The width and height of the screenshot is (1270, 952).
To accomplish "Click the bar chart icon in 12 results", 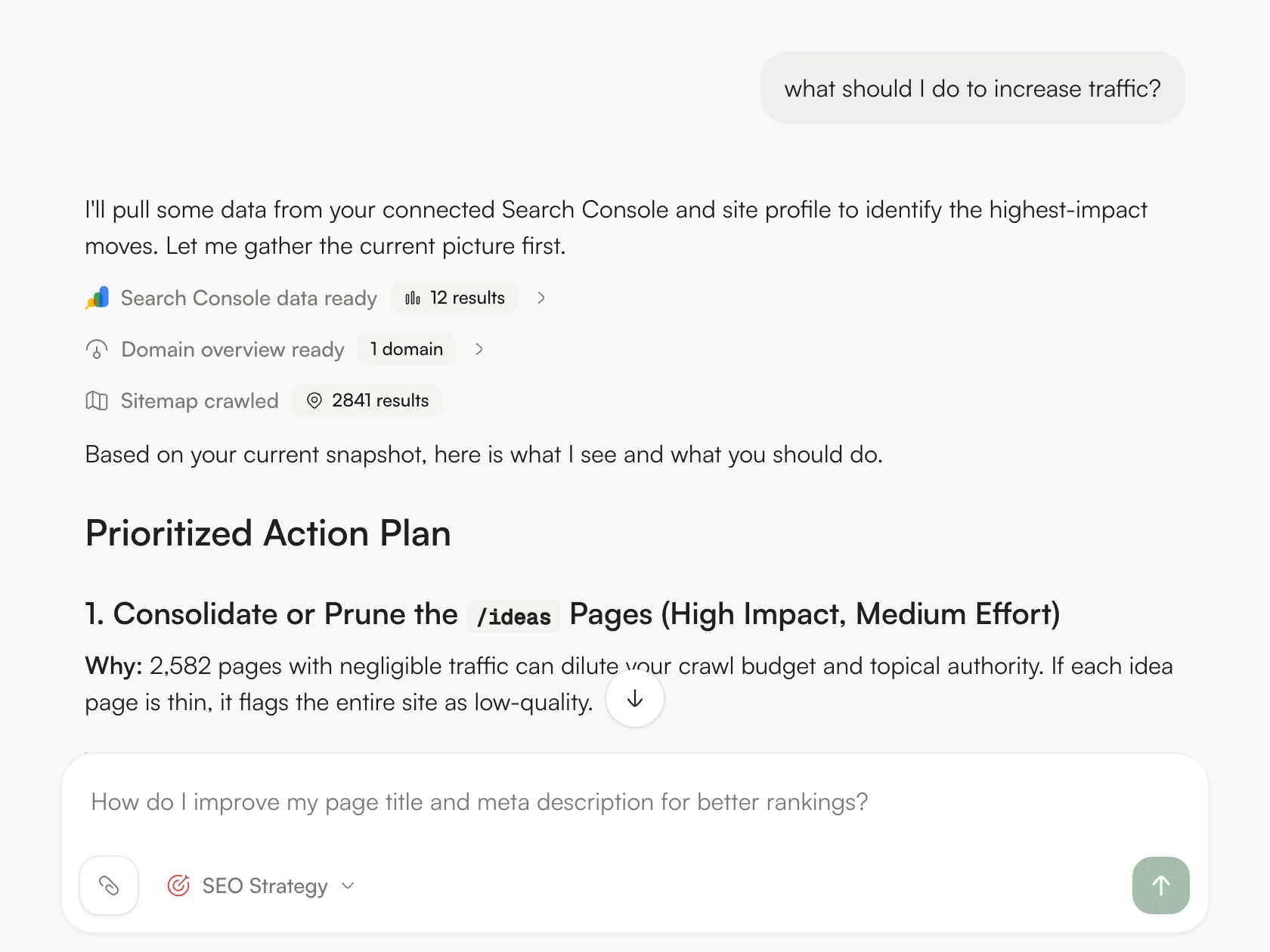I will (x=413, y=298).
